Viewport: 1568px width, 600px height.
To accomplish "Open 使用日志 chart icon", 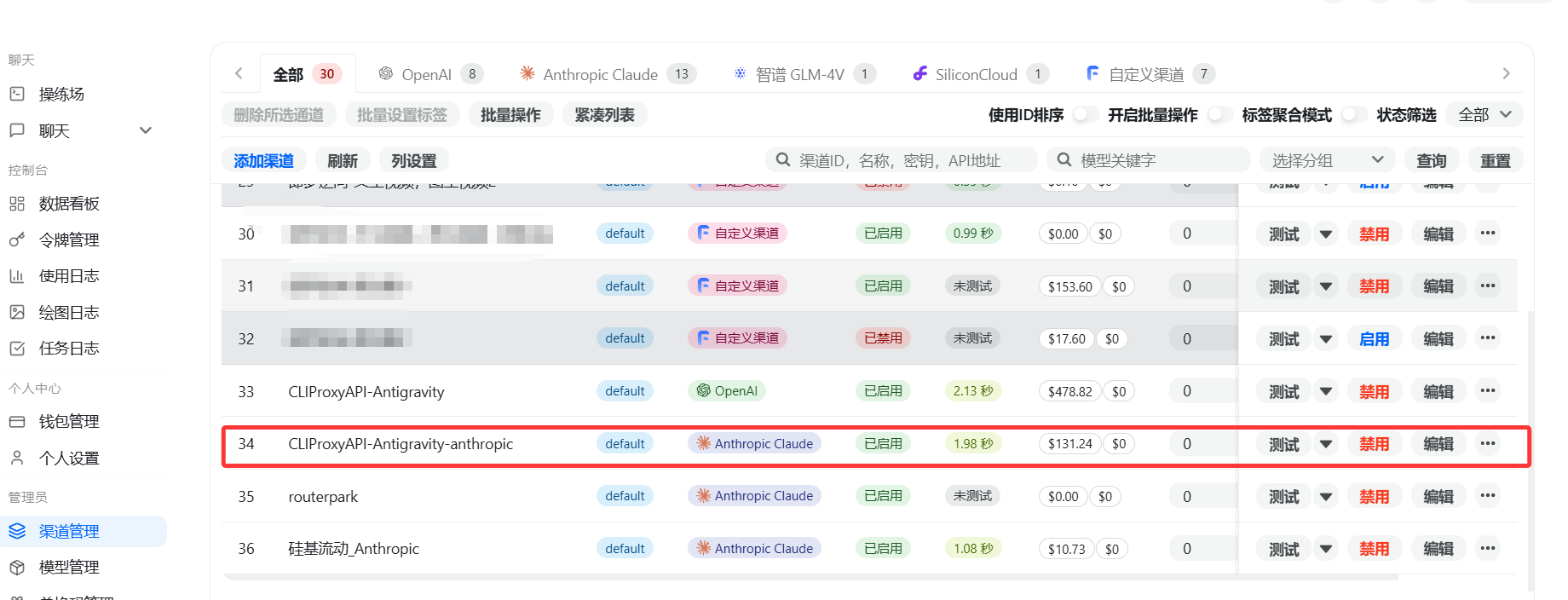I will click(x=17, y=276).
